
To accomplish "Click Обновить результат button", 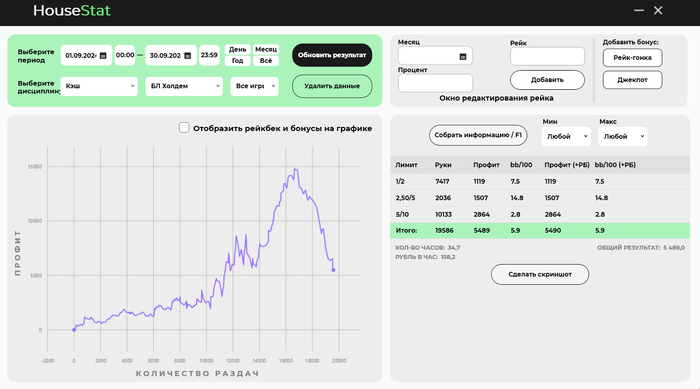I will 332,55.
